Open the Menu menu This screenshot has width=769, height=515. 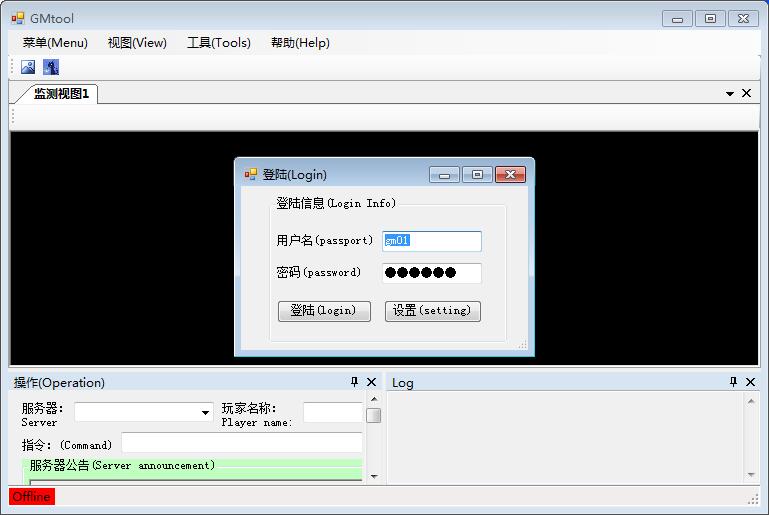55,43
